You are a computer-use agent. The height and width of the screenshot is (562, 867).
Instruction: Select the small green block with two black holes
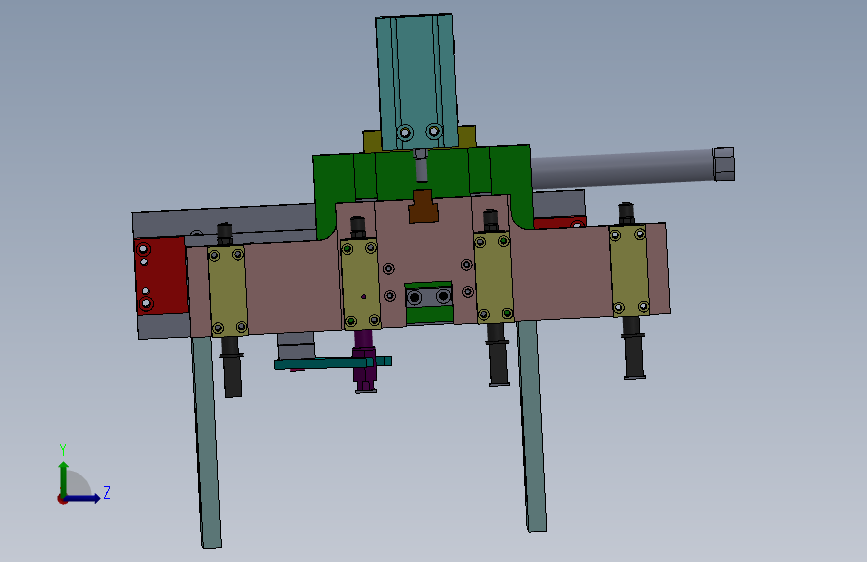429,303
